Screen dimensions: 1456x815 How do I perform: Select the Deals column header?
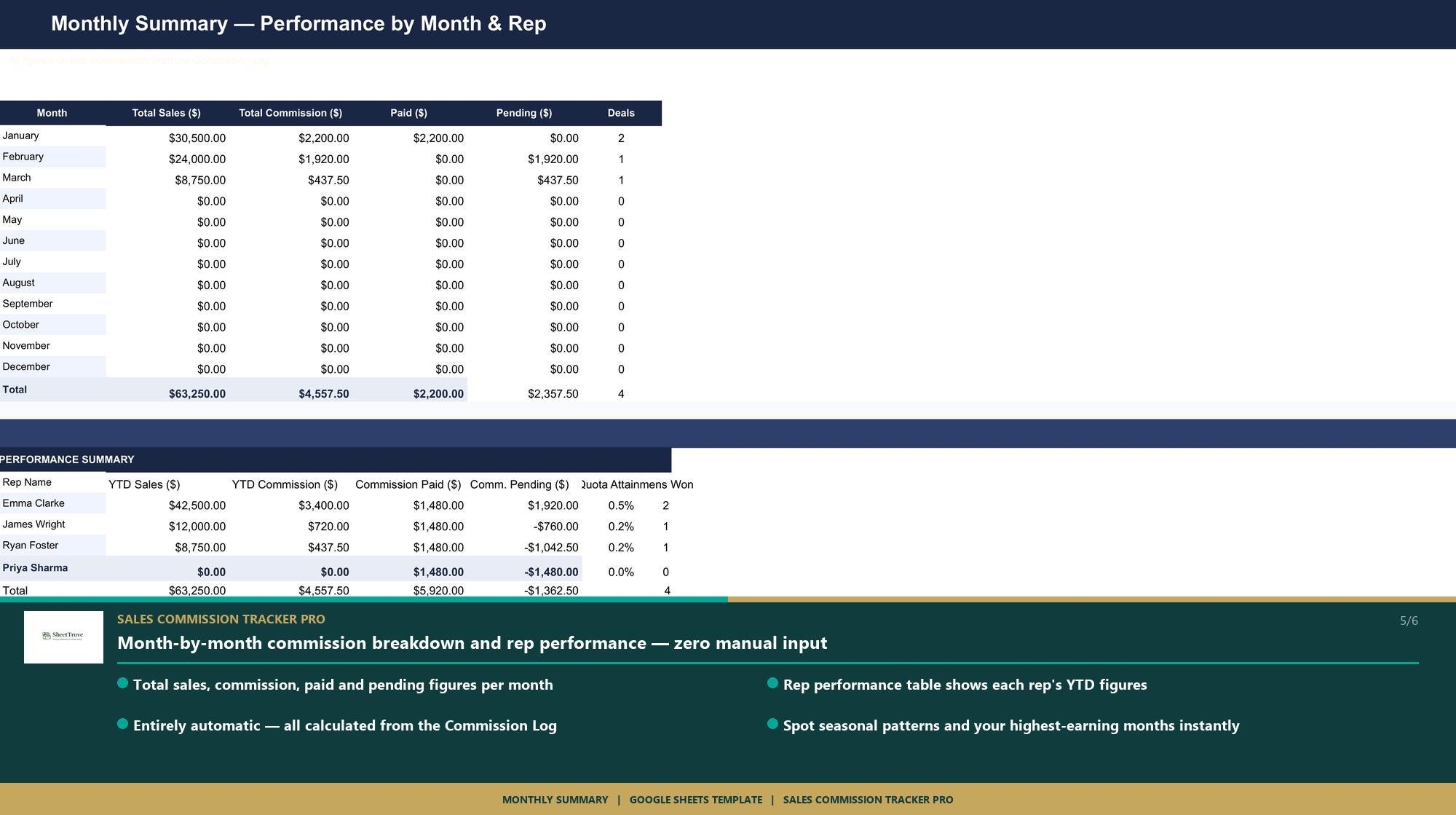(621, 113)
